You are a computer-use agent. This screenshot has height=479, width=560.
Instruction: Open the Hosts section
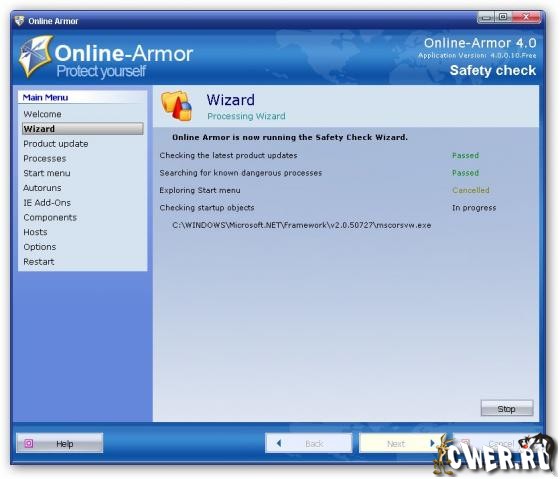pyautogui.click(x=35, y=232)
